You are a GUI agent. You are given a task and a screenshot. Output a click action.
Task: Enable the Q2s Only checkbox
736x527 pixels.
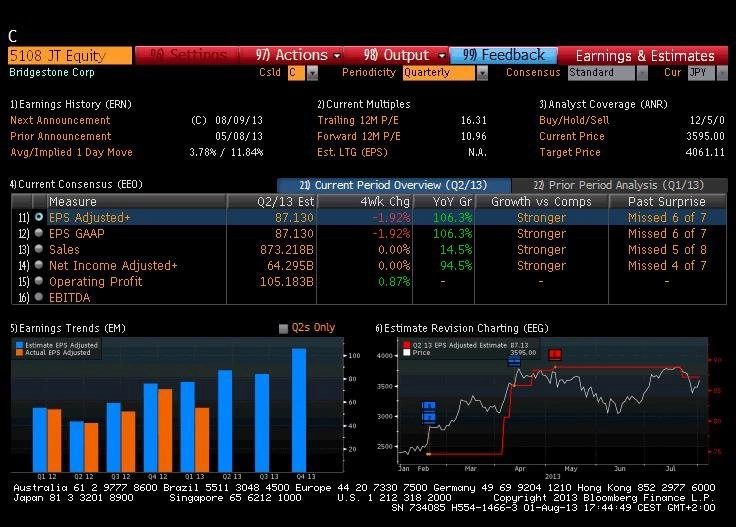[283, 328]
